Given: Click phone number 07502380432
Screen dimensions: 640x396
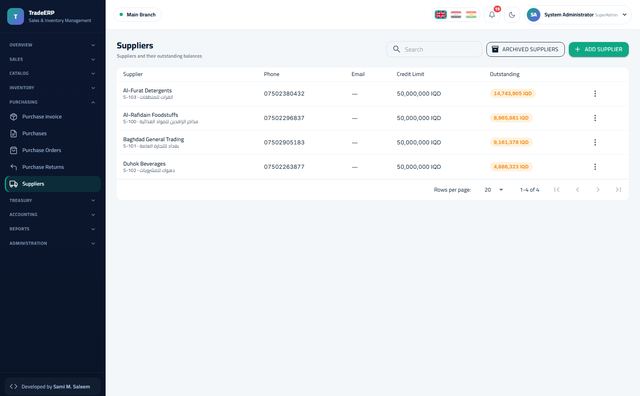Looking at the screenshot, I should click(284, 93).
